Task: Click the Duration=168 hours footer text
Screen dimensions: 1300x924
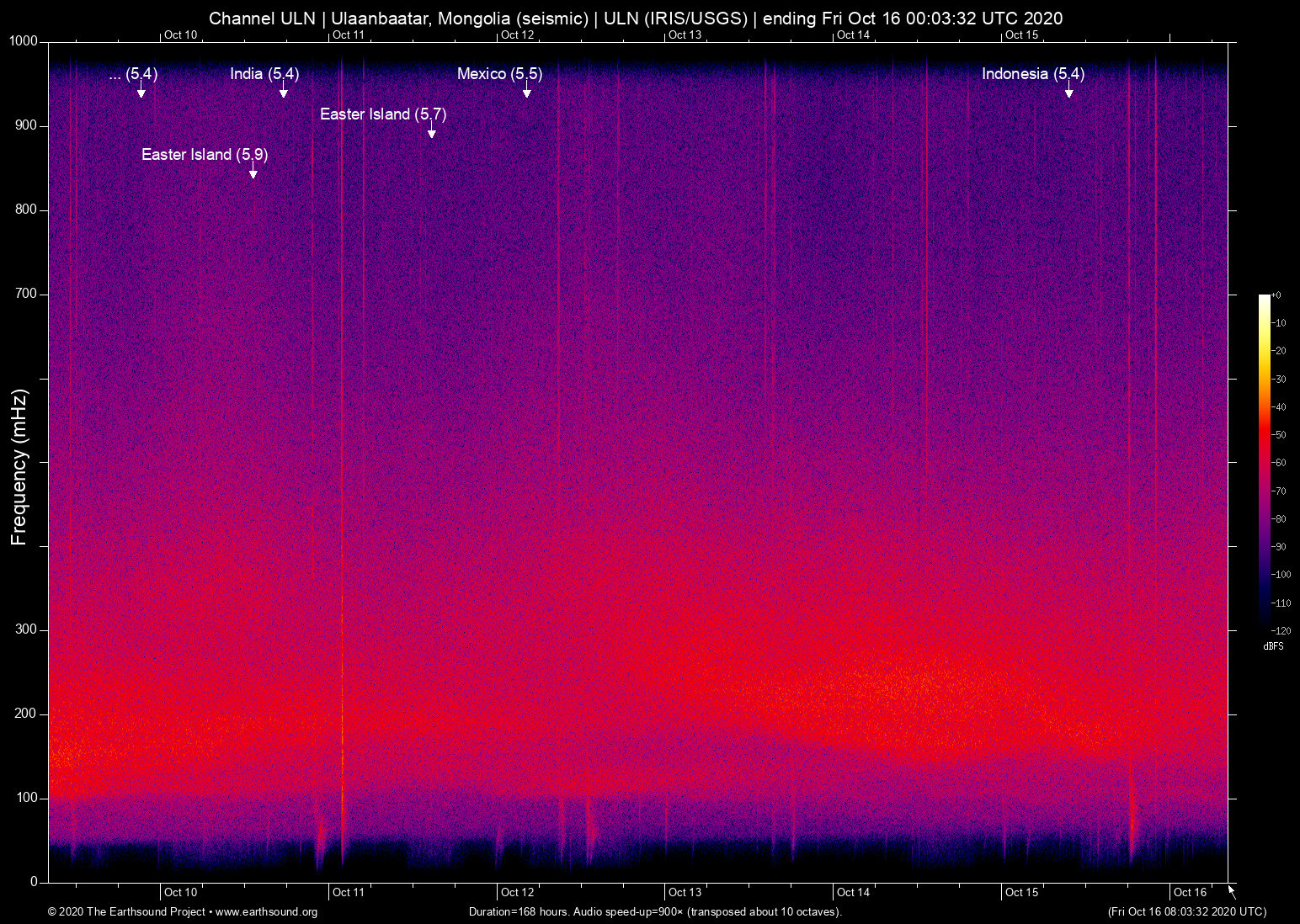Action: (655, 912)
